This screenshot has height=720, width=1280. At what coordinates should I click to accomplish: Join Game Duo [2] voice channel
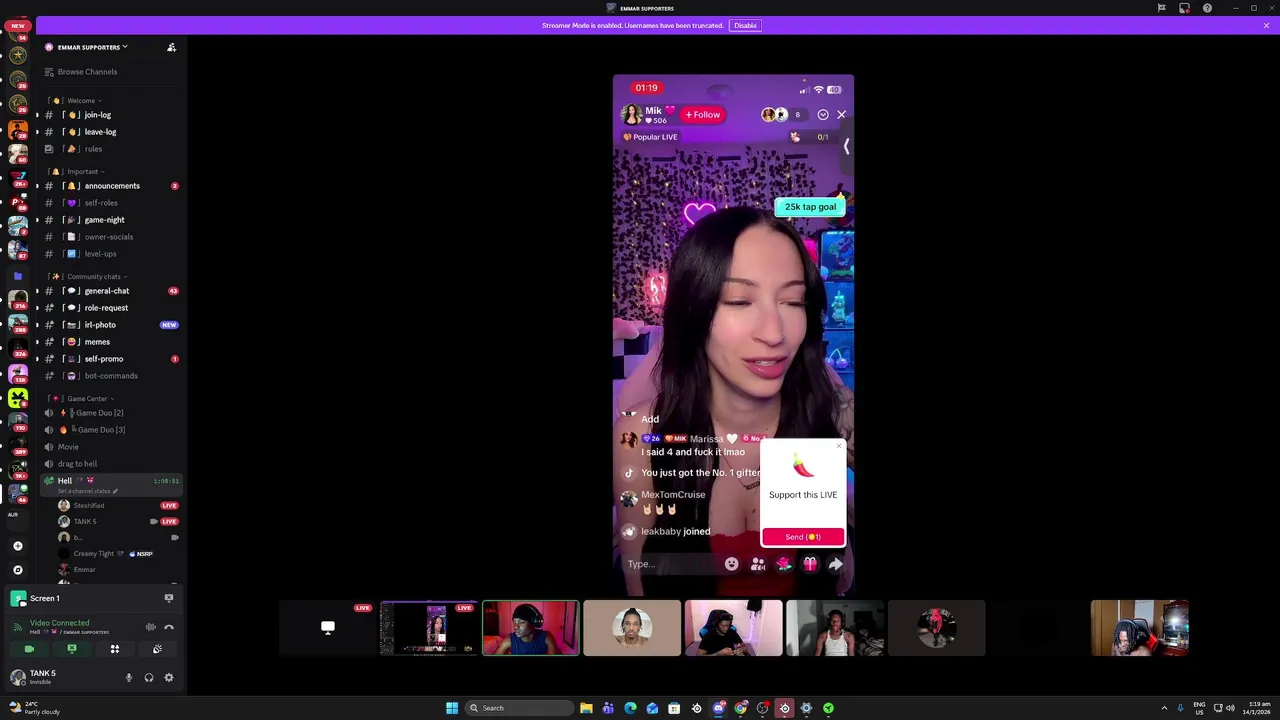click(110, 413)
